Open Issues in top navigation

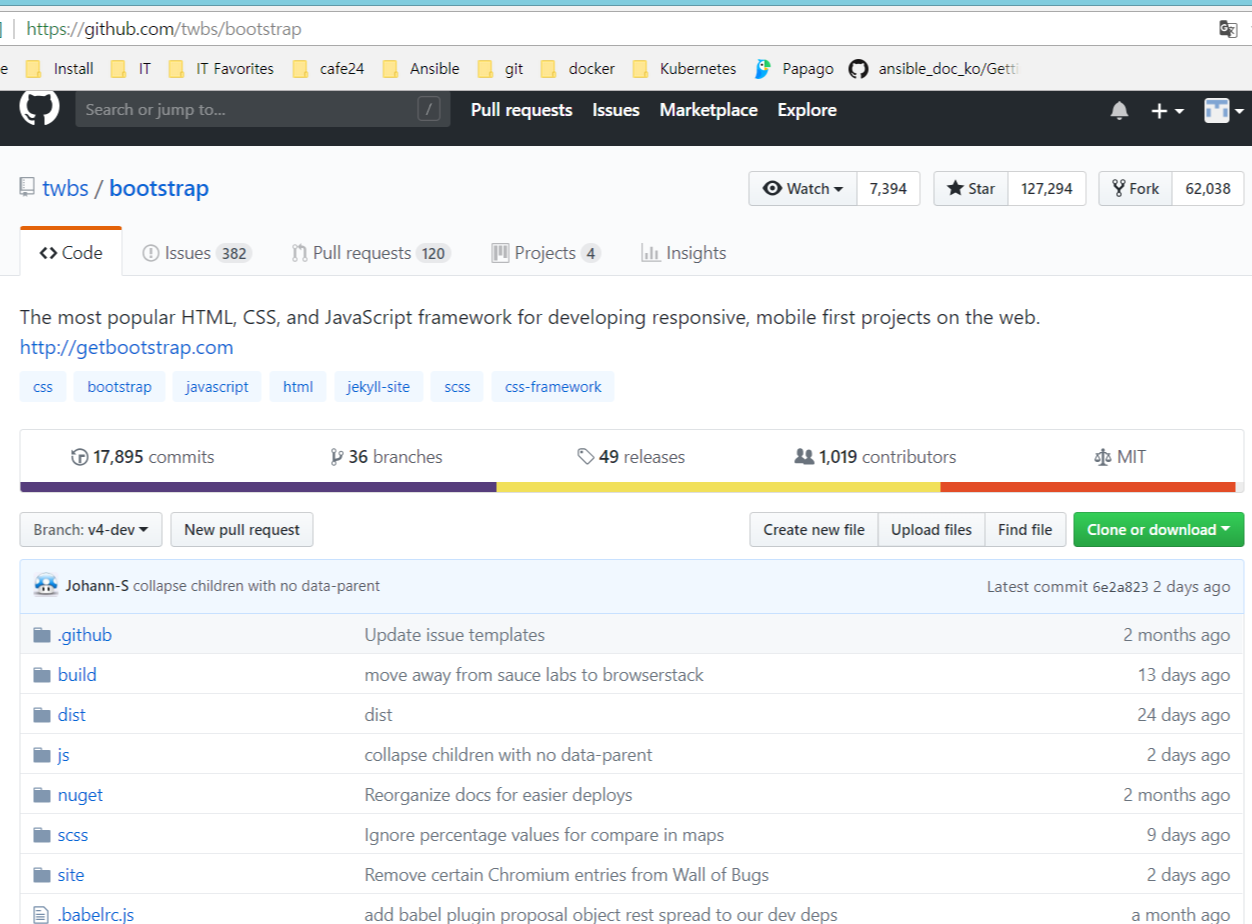coord(616,110)
